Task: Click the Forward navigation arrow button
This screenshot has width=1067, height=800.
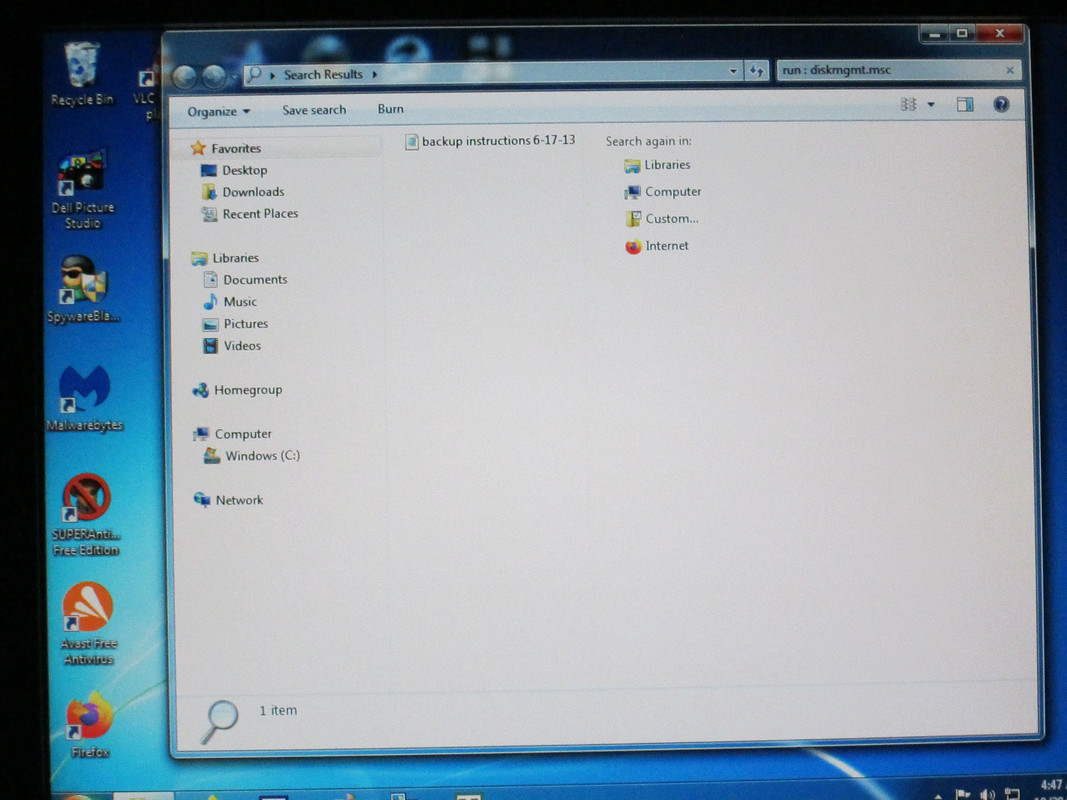Action: (214, 77)
